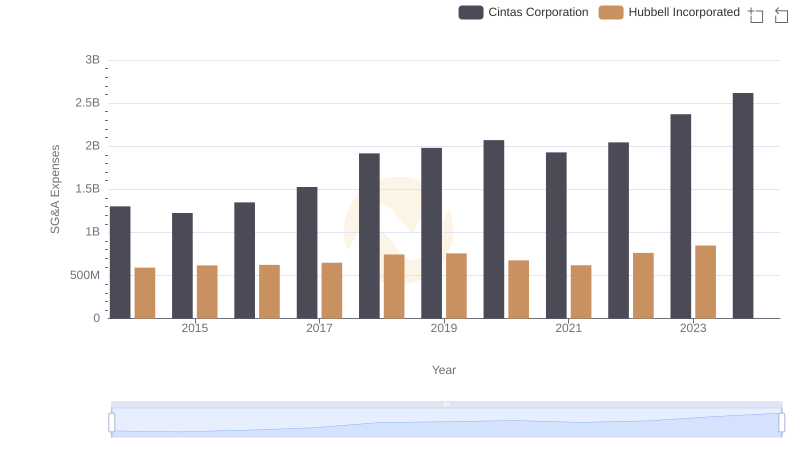This screenshot has width=800, height=461.
Task: Click the tallest Cintas bar at far right
Action: pos(743,206)
